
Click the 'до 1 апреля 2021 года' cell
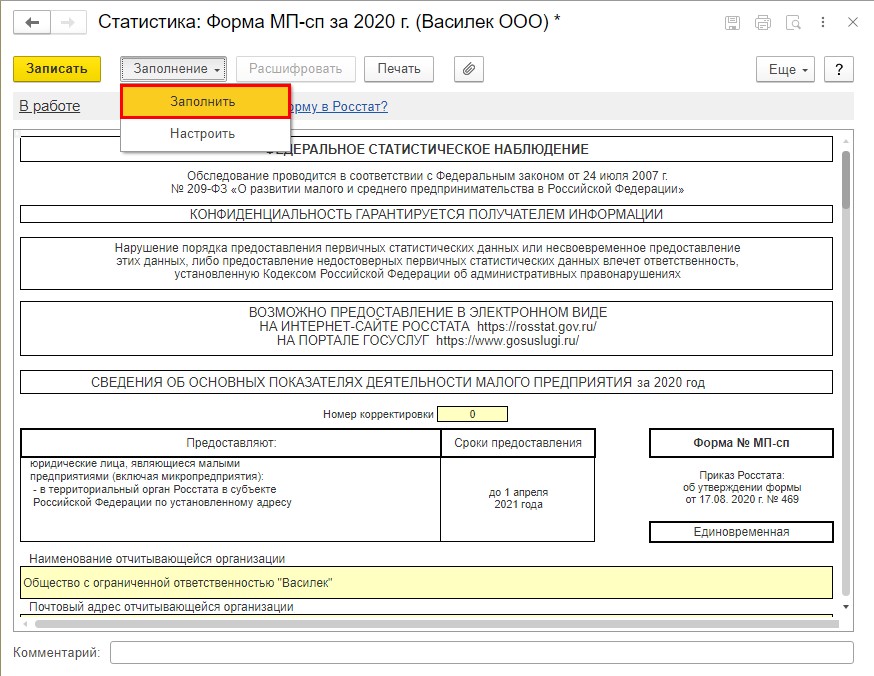518,499
